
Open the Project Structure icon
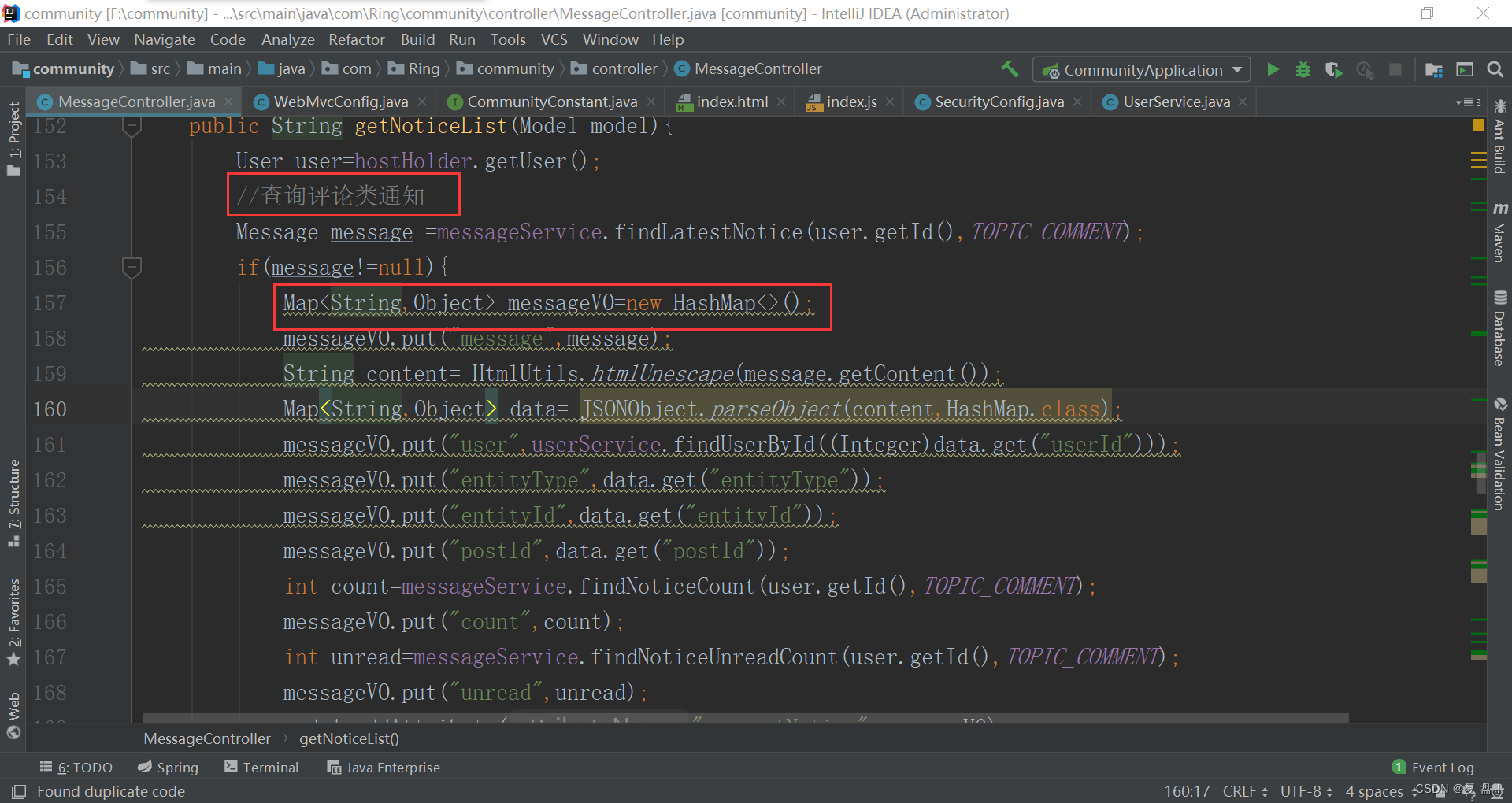(1434, 70)
